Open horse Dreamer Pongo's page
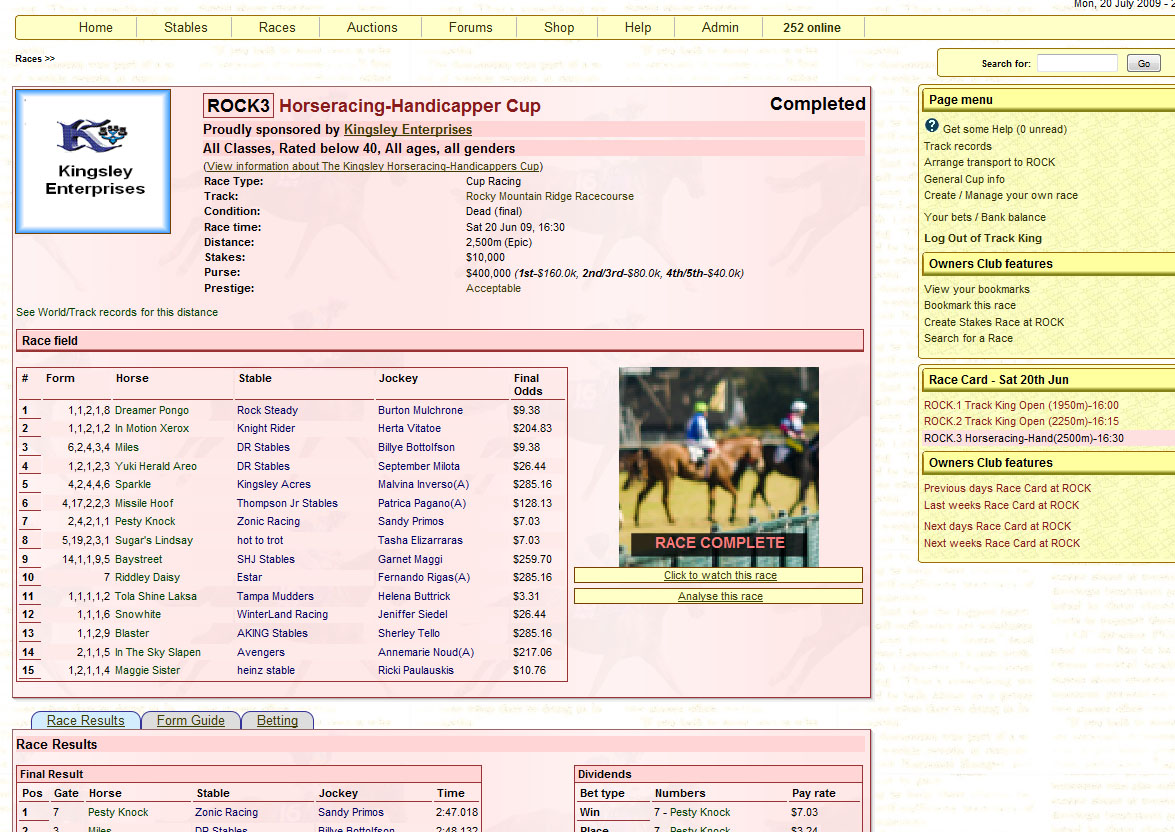Image resolution: width=1175 pixels, height=832 pixels. click(x=151, y=410)
